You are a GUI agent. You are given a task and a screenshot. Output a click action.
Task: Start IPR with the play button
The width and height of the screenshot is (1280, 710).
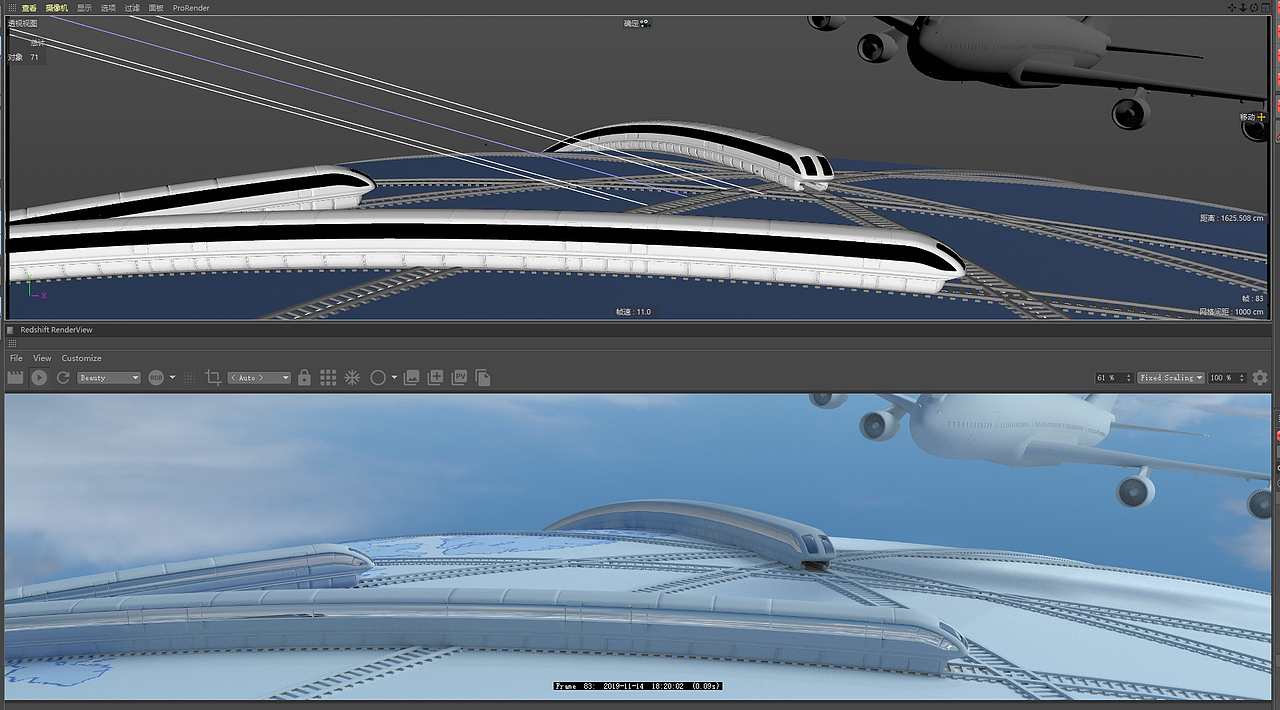(39, 378)
